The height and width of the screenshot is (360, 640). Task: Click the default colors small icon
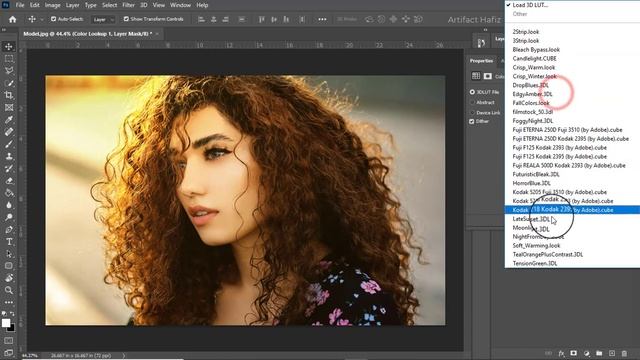click(4, 313)
